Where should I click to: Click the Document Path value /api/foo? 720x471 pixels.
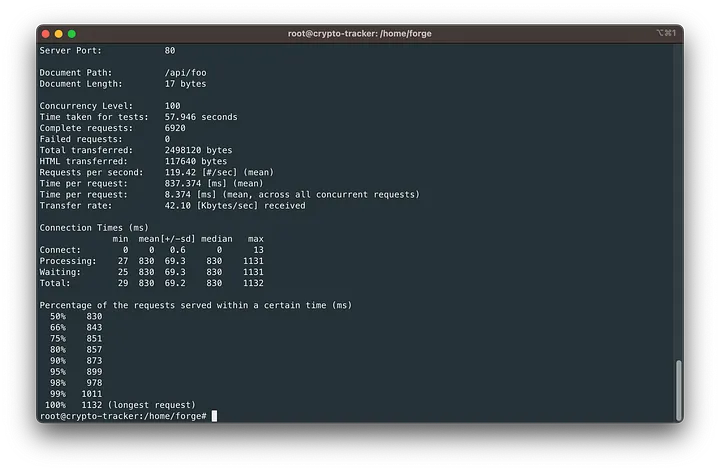[186, 73]
